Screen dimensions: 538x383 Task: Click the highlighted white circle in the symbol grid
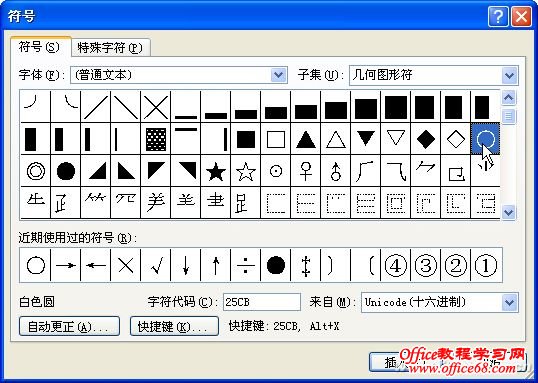[486, 139]
